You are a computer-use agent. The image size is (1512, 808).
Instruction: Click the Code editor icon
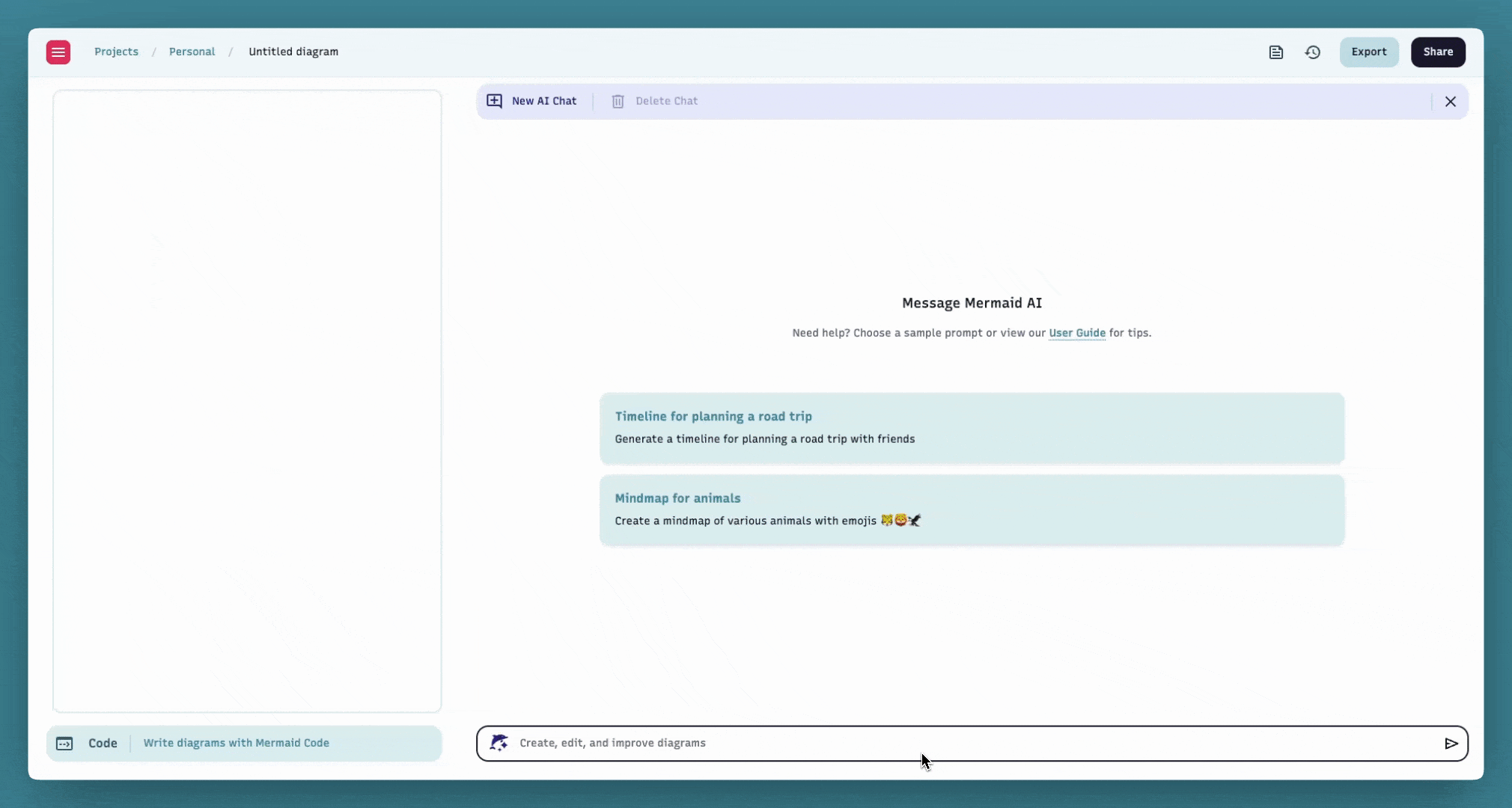tap(65, 744)
